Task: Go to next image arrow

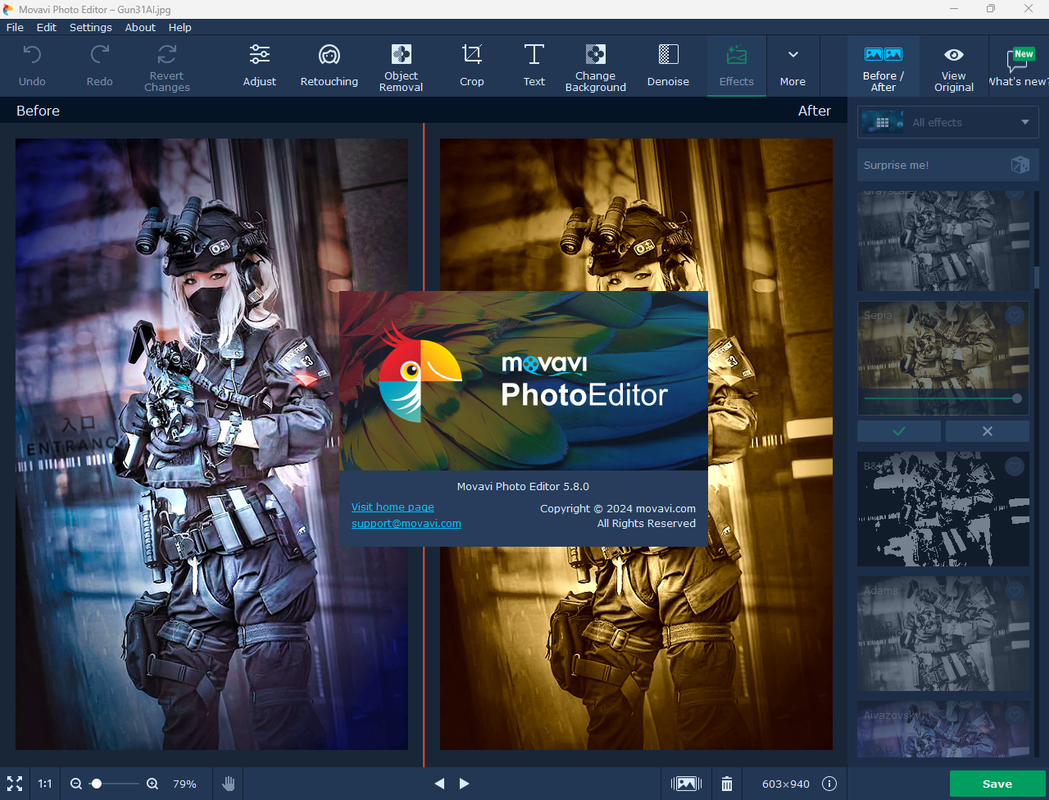Action: point(464,783)
